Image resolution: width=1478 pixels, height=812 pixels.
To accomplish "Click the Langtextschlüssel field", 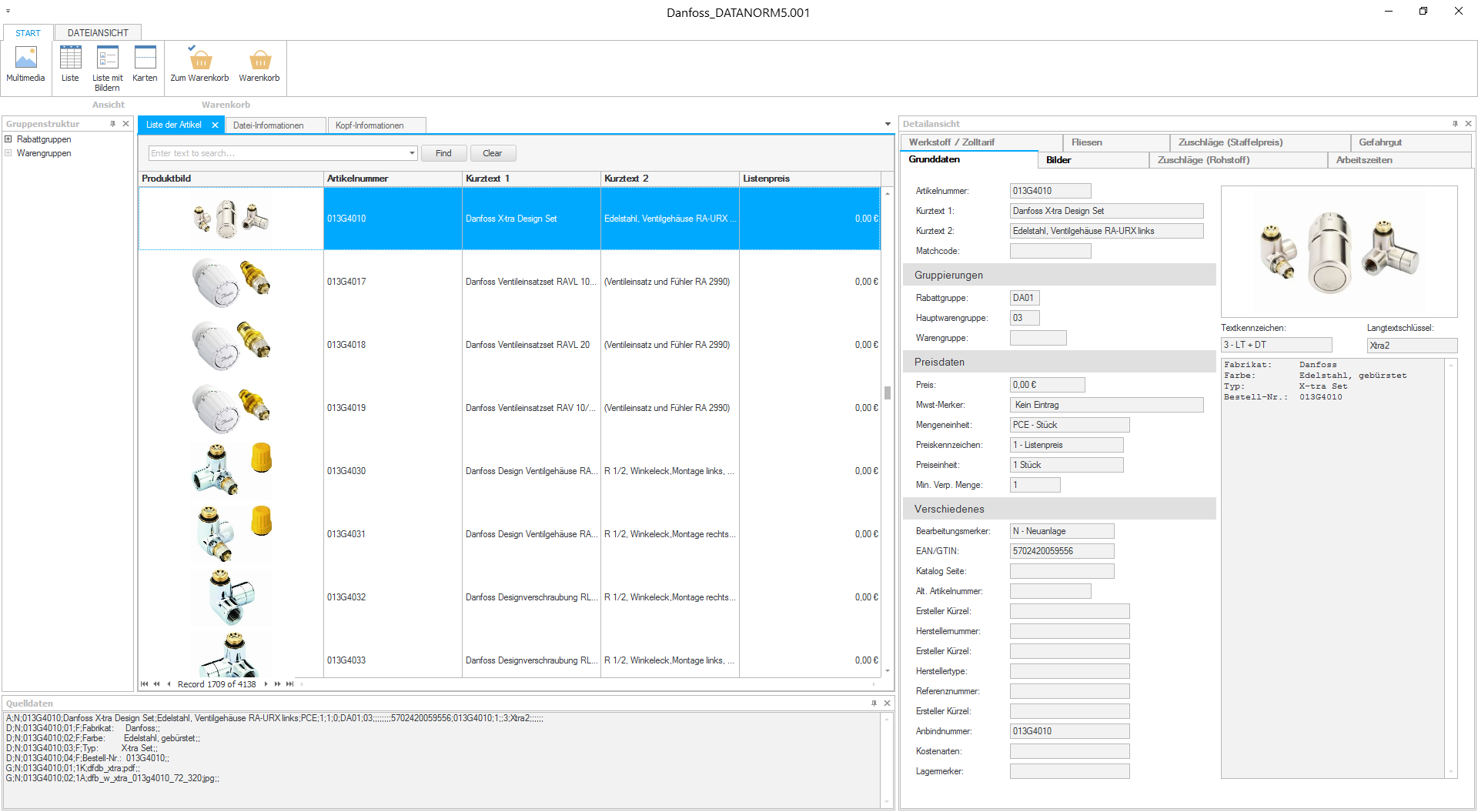I will 1412,346.
